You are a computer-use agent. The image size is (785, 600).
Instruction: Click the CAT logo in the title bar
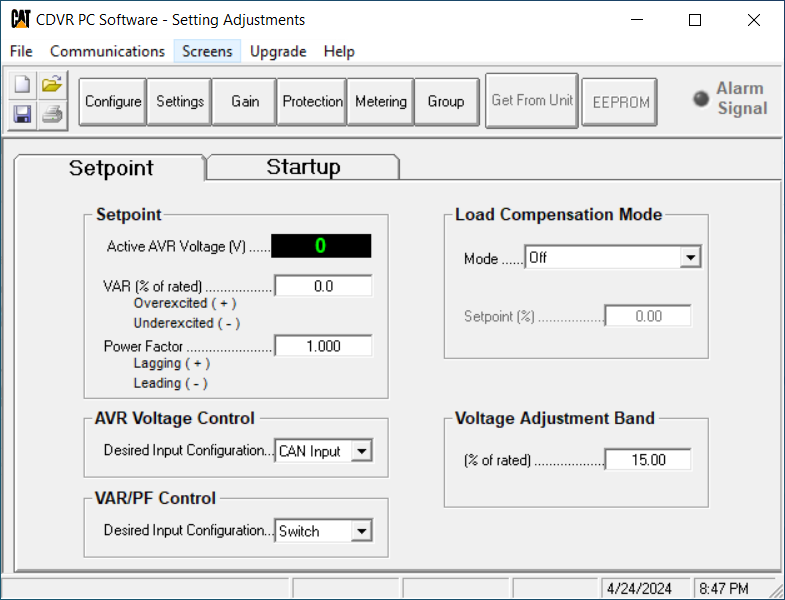click(21, 19)
